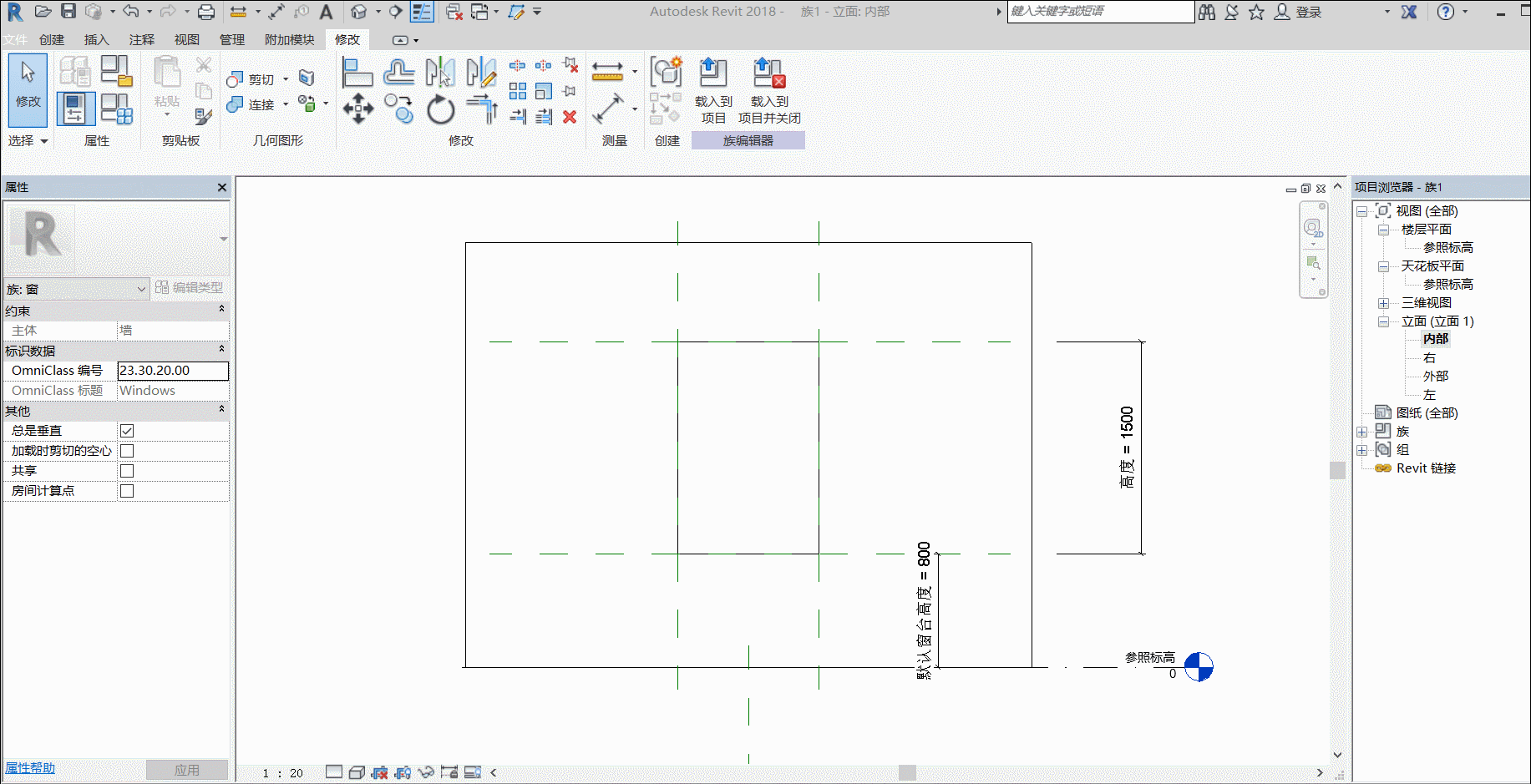Collapse the 约束 properties section
This screenshot has height=784, width=1531.
[x=221, y=310]
